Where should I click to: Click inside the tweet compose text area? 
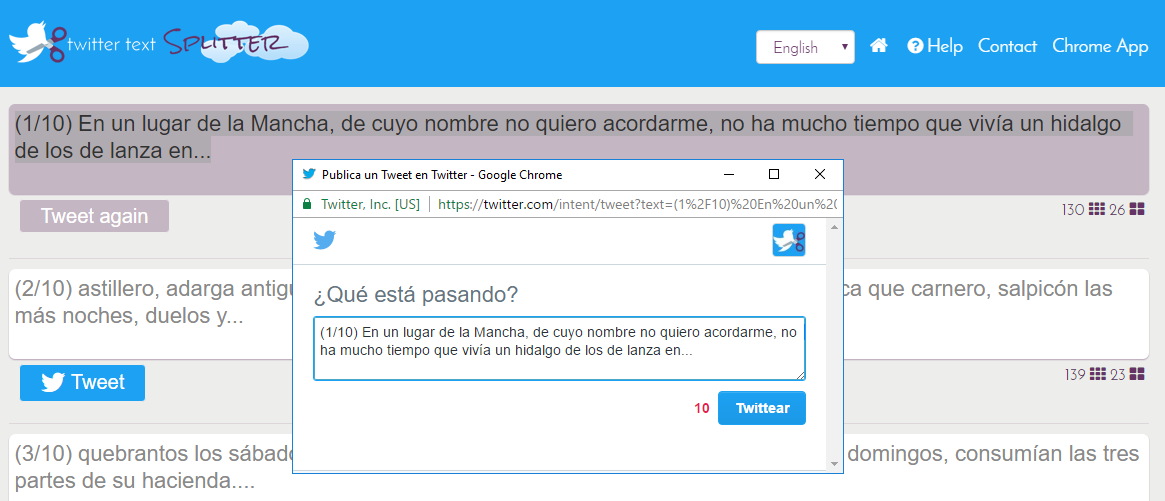[559, 349]
